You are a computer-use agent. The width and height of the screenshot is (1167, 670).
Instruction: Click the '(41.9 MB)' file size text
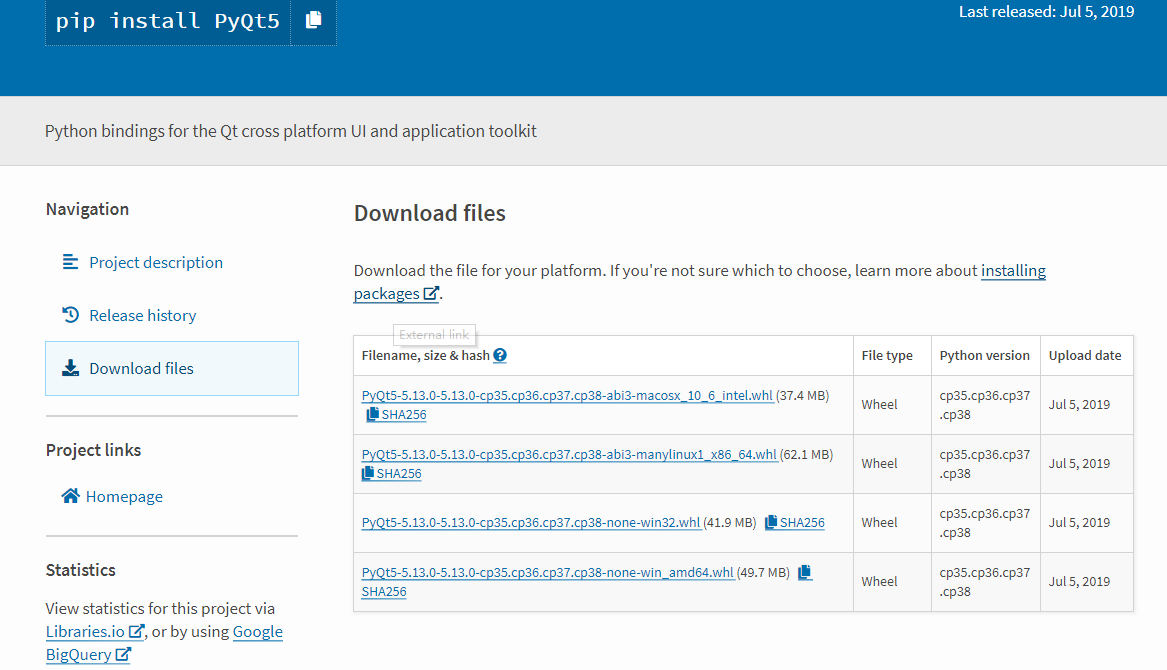(729, 522)
